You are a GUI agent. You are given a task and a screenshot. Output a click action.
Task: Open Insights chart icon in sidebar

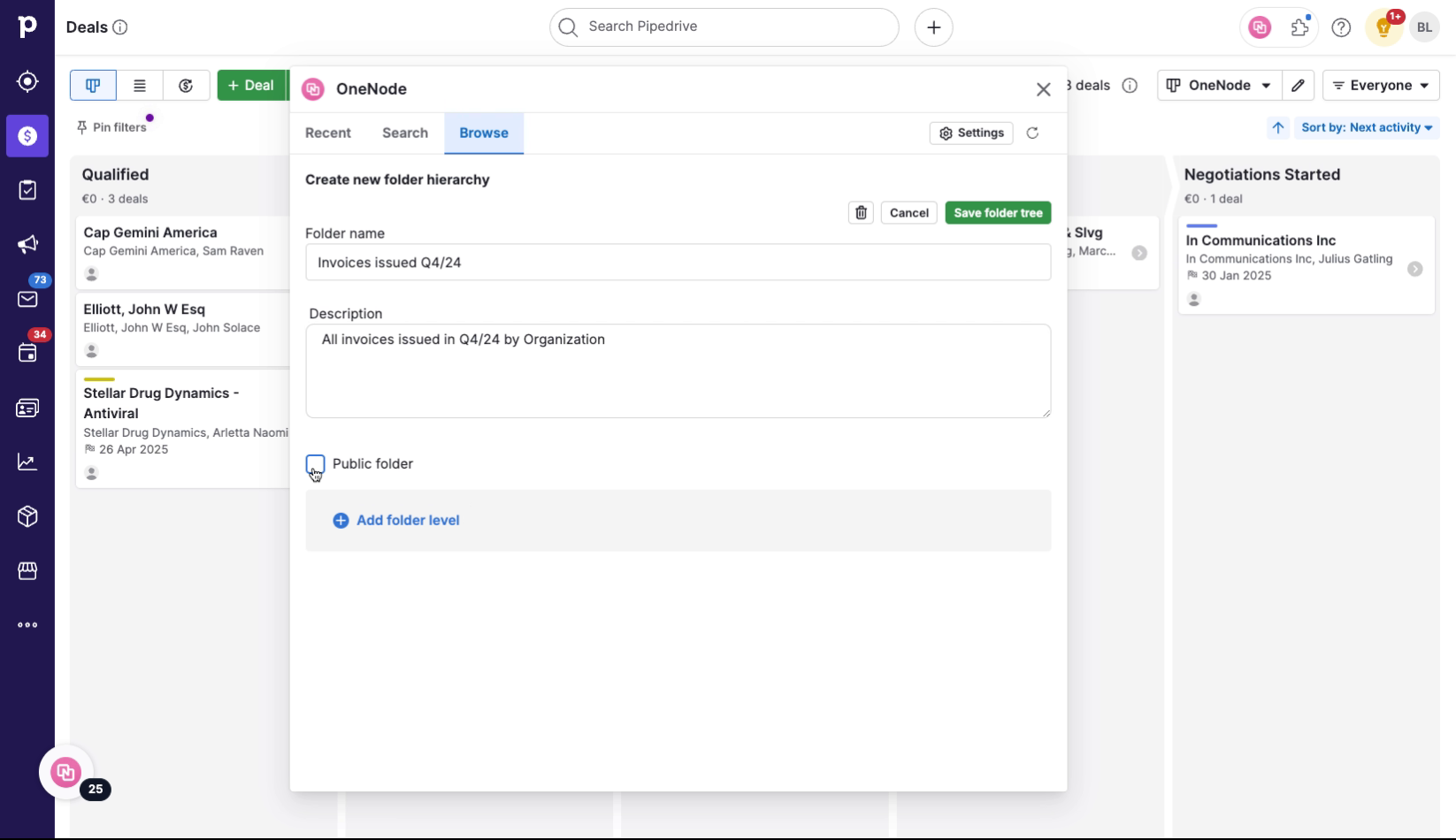pyautogui.click(x=27, y=462)
